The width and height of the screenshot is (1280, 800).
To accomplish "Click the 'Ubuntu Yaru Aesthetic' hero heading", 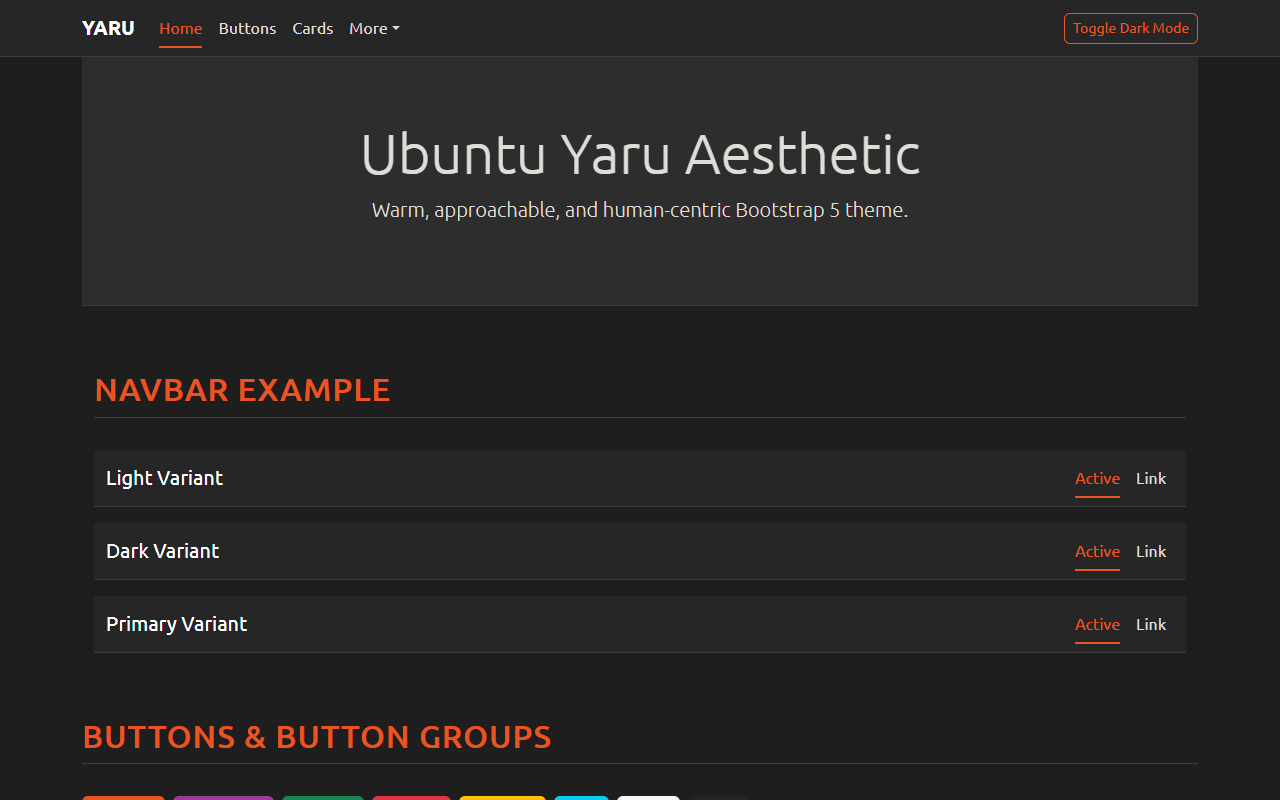I will (x=640, y=154).
